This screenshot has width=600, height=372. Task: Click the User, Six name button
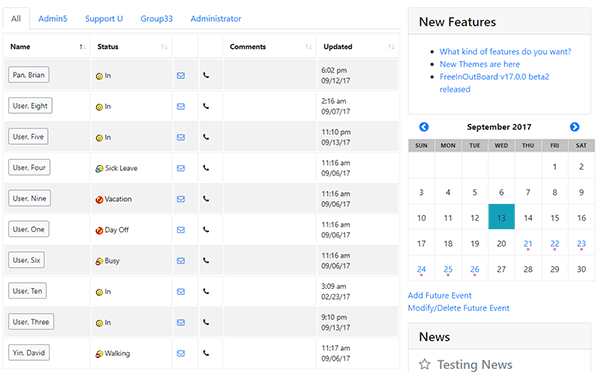[x=26, y=260]
